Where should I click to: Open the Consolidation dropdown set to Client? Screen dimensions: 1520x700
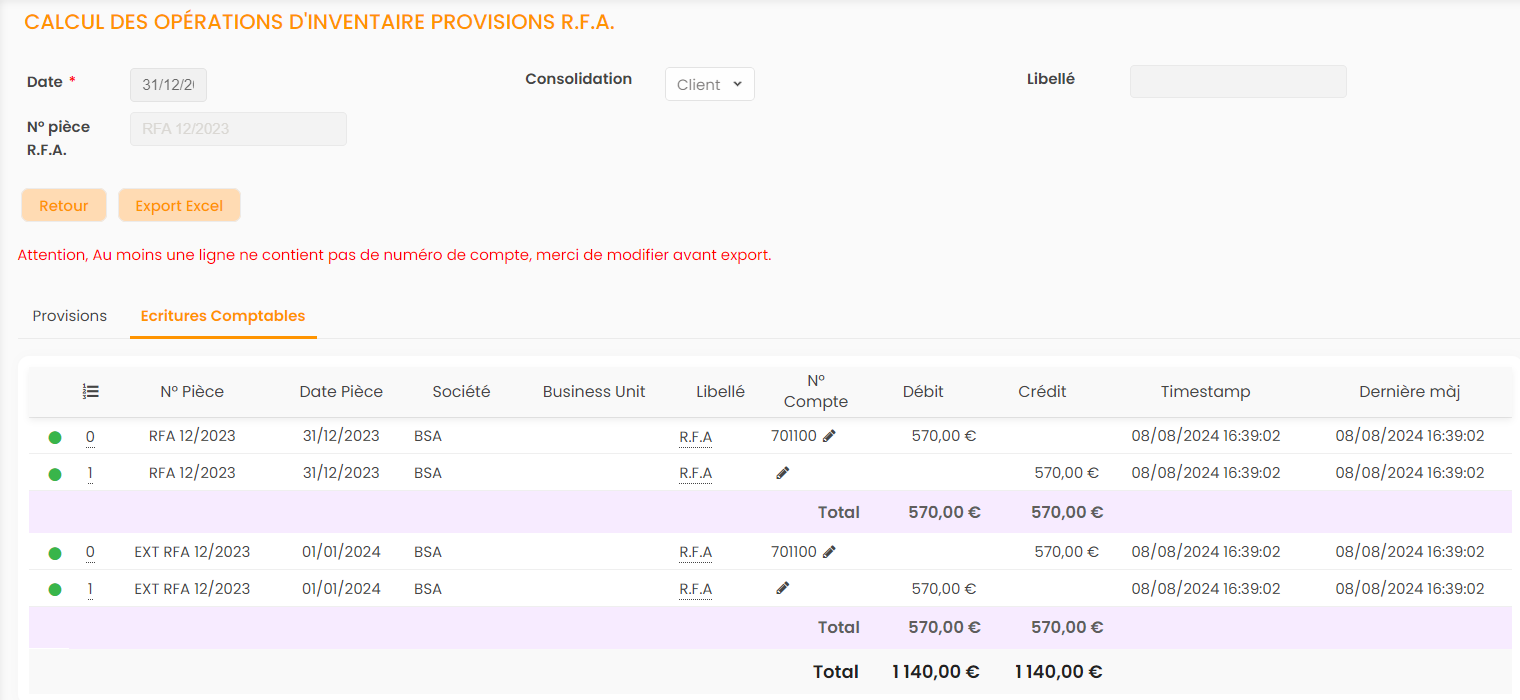pyautogui.click(x=709, y=85)
